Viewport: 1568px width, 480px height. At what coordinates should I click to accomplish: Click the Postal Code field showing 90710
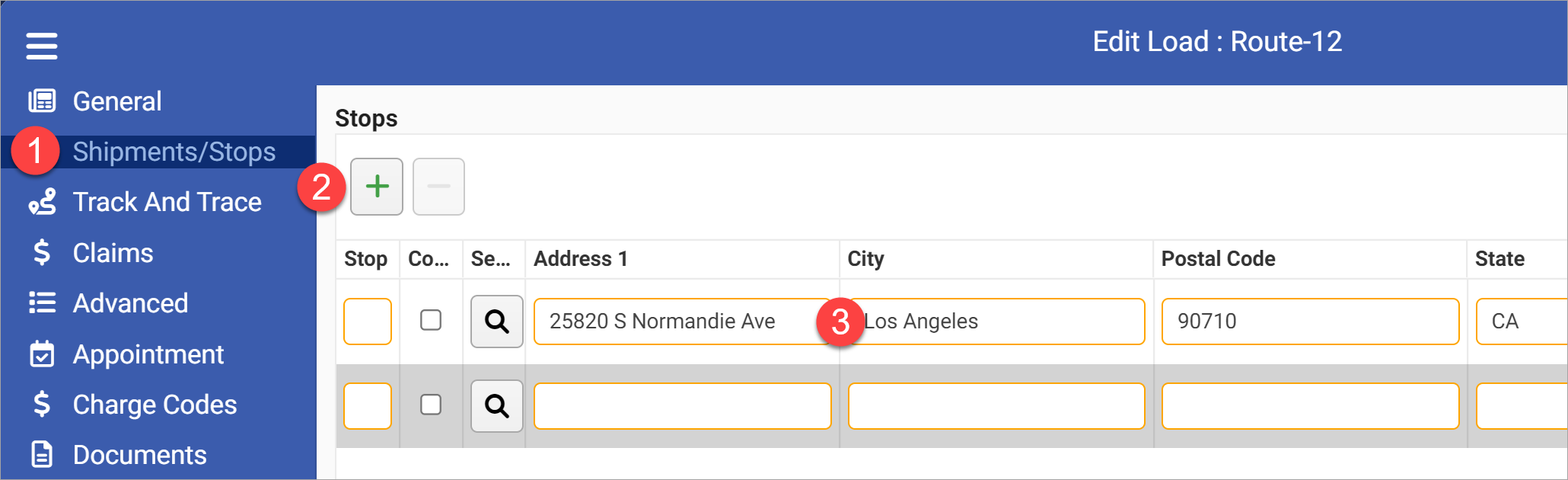tap(1309, 321)
